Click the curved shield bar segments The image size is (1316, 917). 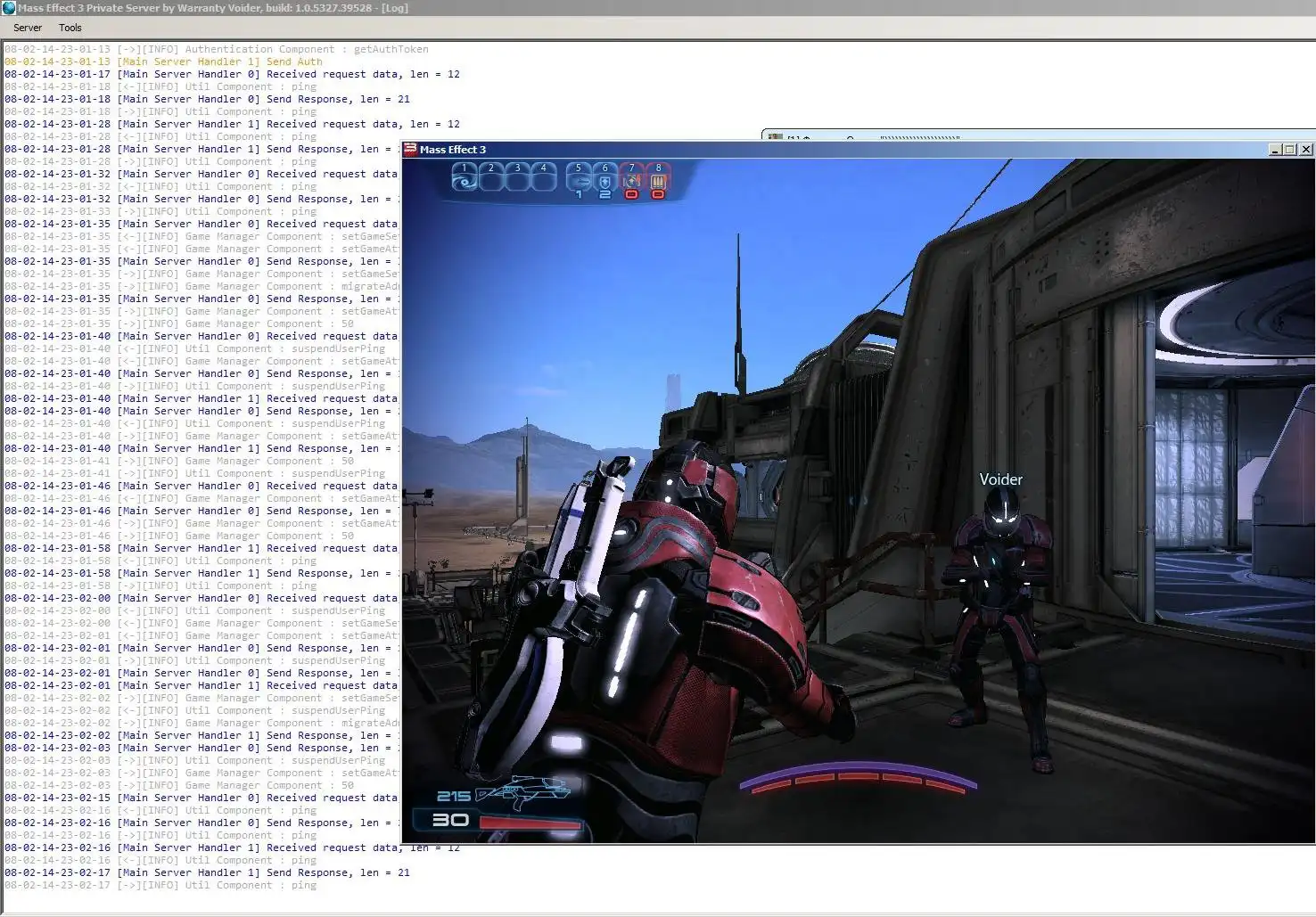[858, 777]
